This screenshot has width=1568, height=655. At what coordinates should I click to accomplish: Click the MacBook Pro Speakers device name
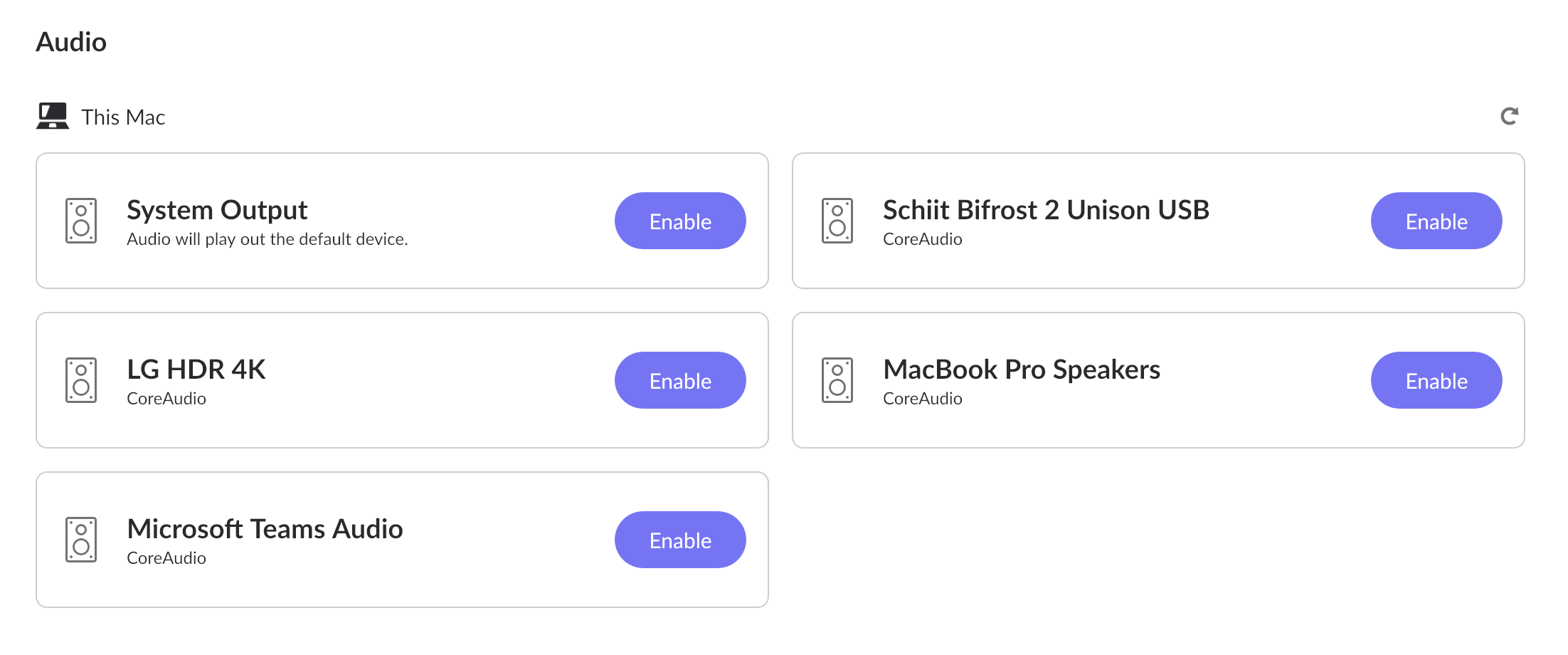(1022, 370)
